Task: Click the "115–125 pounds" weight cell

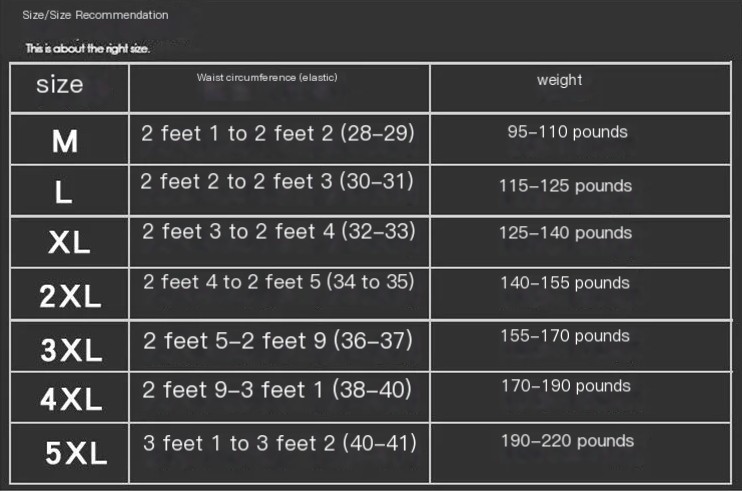Action: (565, 185)
